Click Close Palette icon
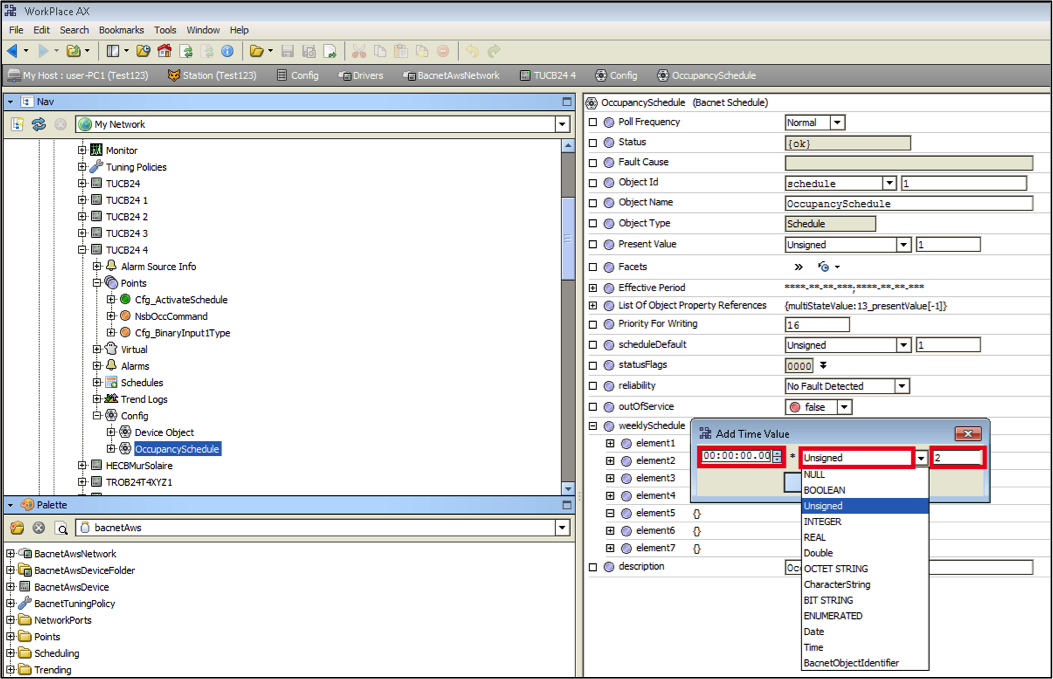The height and width of the screenshot is (679, 1053). 39,528
